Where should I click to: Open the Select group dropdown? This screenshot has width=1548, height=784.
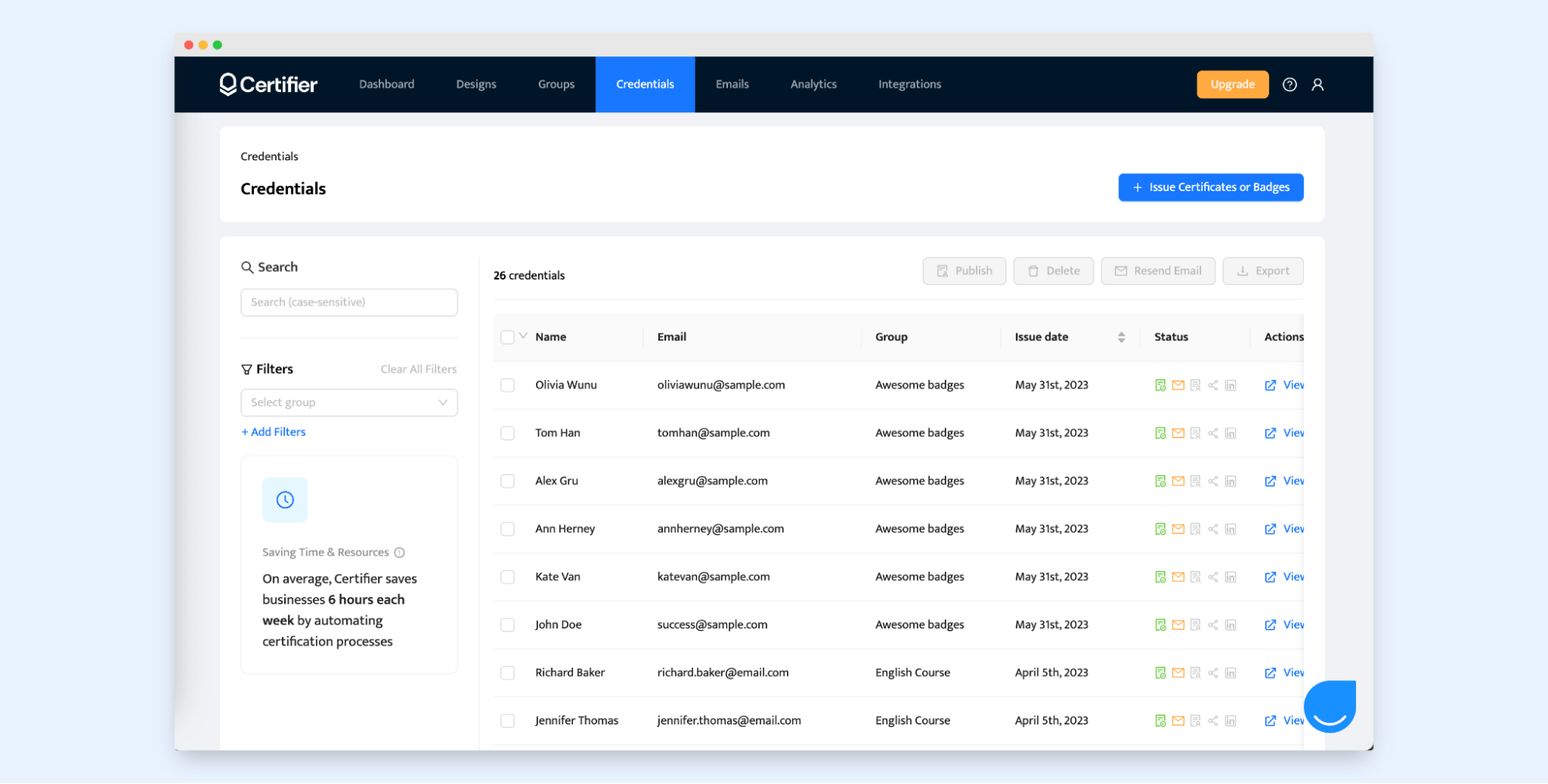pyautogui.click(x=349, y=402)
